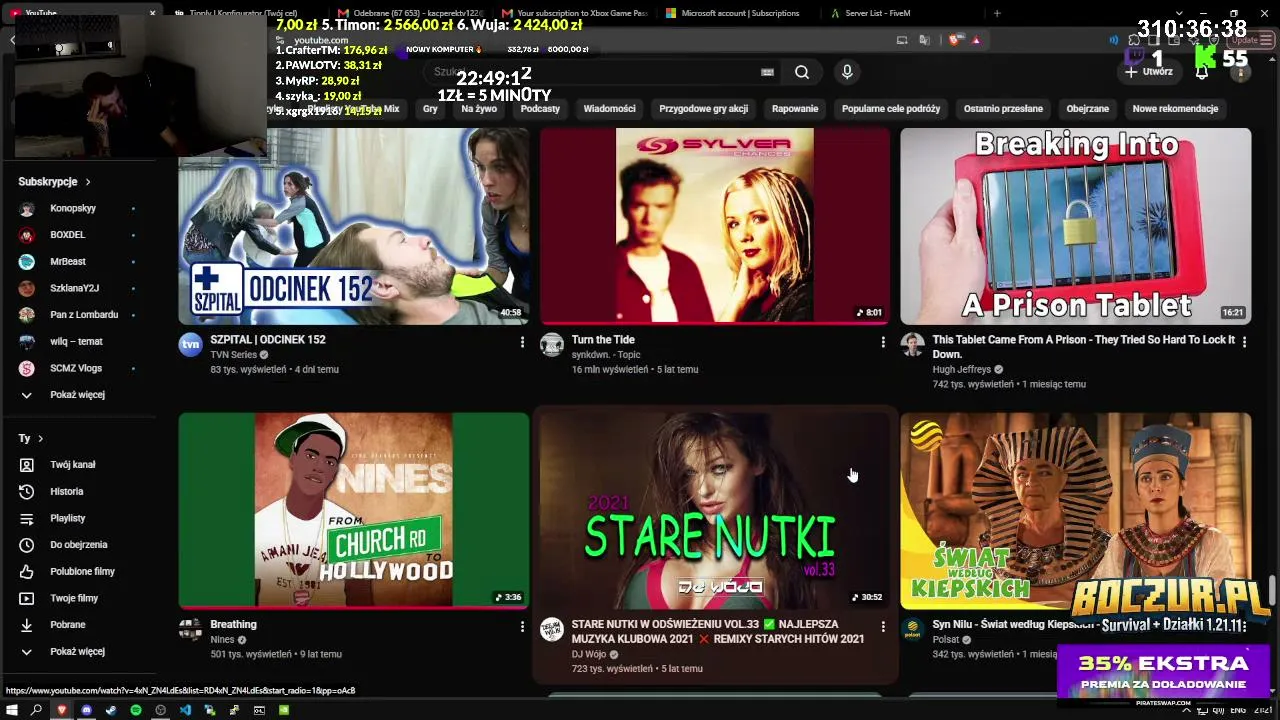
Task: Select the Rapowanie filter chip
Action: coord(795,109)
